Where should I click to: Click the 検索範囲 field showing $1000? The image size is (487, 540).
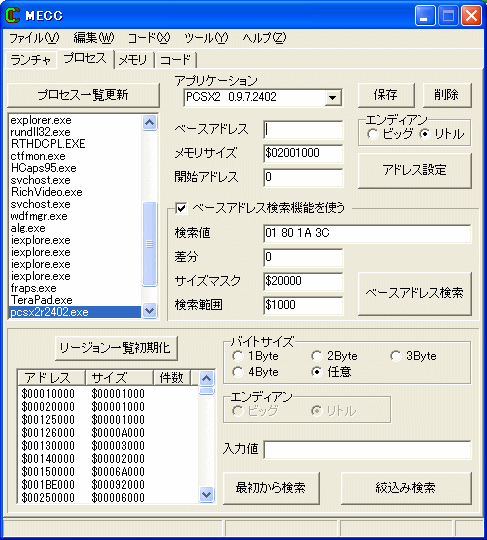coord(303,305)
